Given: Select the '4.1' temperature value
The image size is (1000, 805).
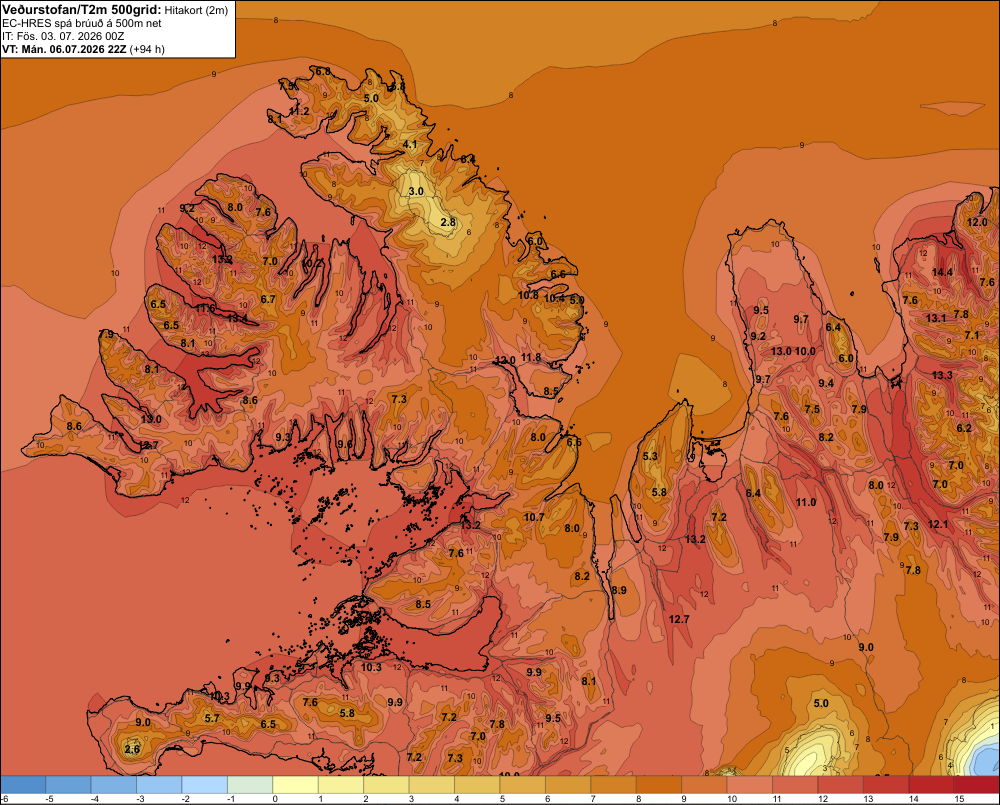Looking at the screenshot, I should click(410, 144).
